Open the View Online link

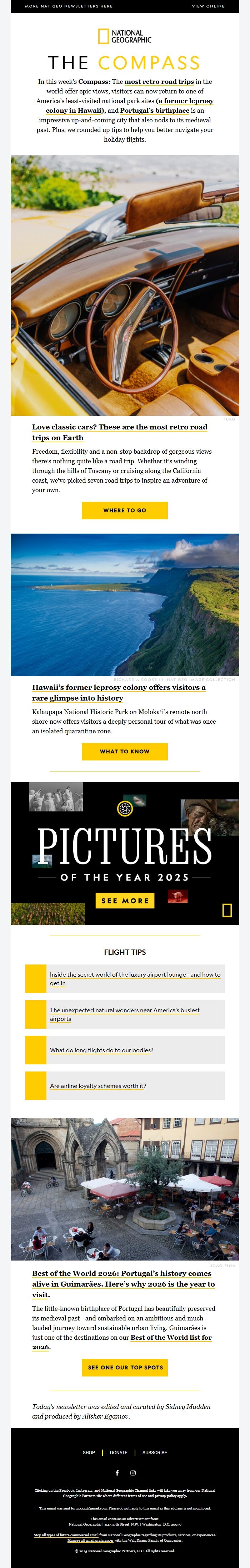[x=208, y=6]
